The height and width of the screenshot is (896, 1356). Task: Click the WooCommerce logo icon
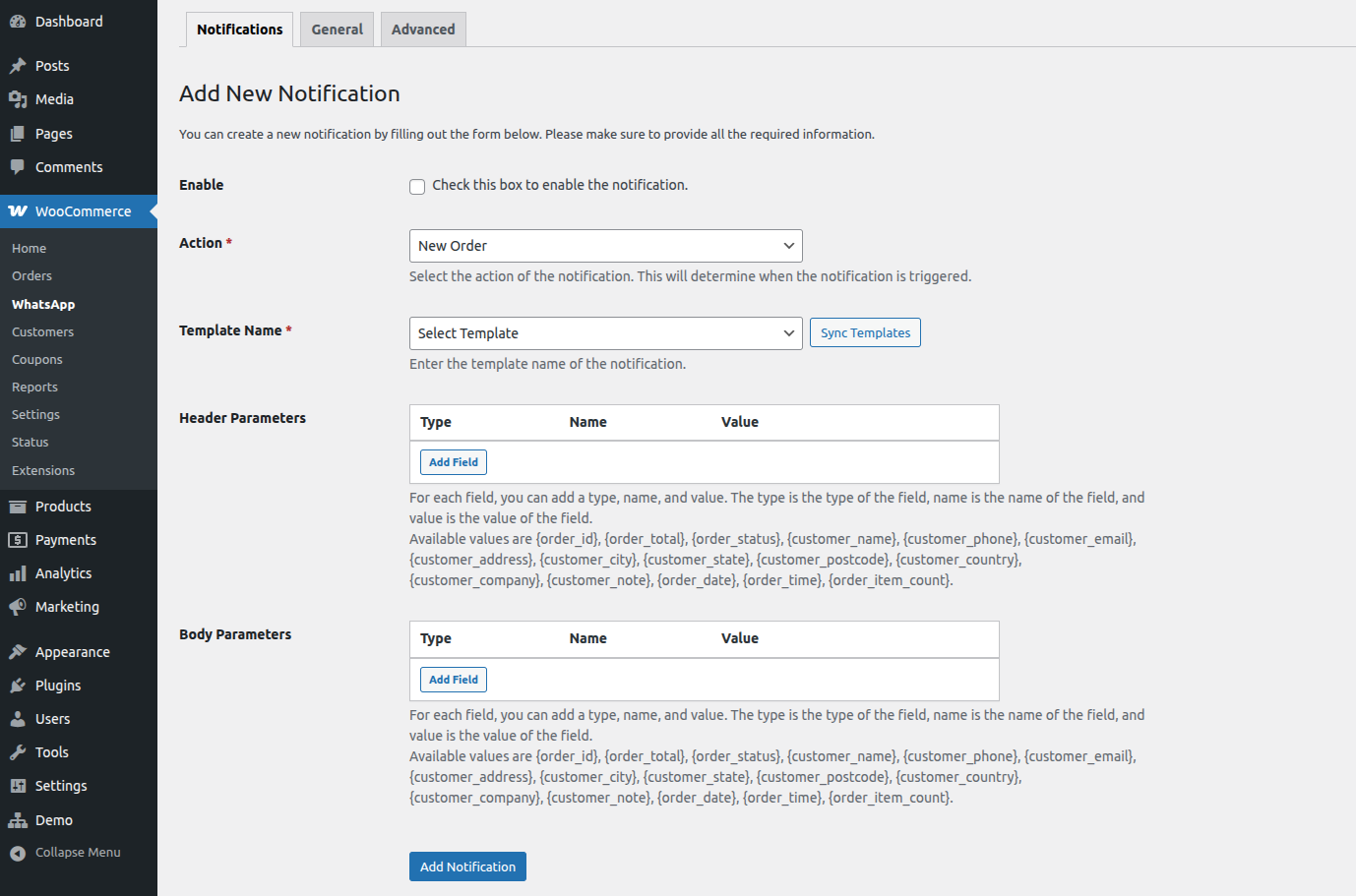(18, 211)
